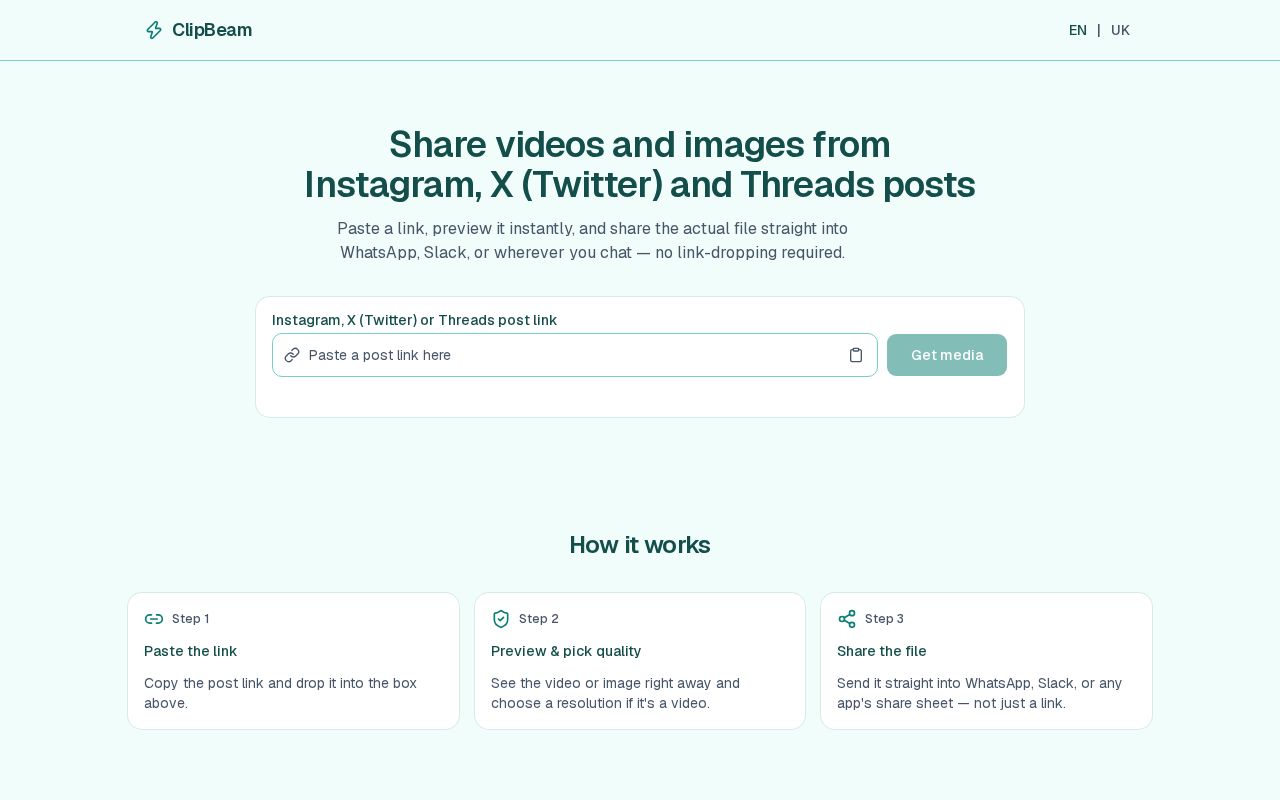Switch language to UK
Screen dimensions: 1280x800
click(x=1120, y=30)
